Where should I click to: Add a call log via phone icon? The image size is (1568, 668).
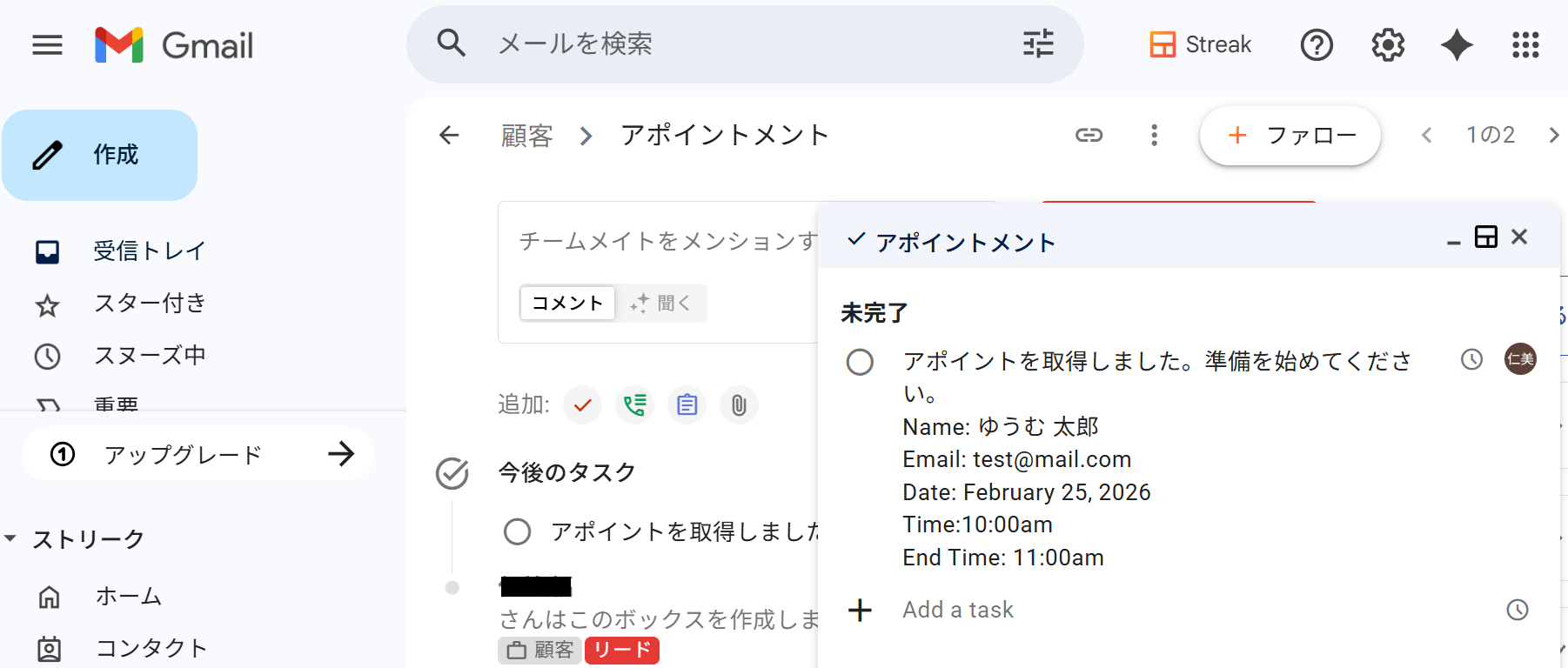(x=635, y=405)
